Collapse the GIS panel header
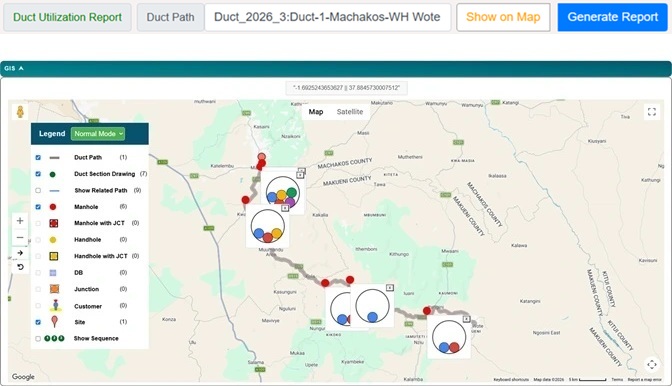The image size is (672, 386). click(x=336, y=69)
